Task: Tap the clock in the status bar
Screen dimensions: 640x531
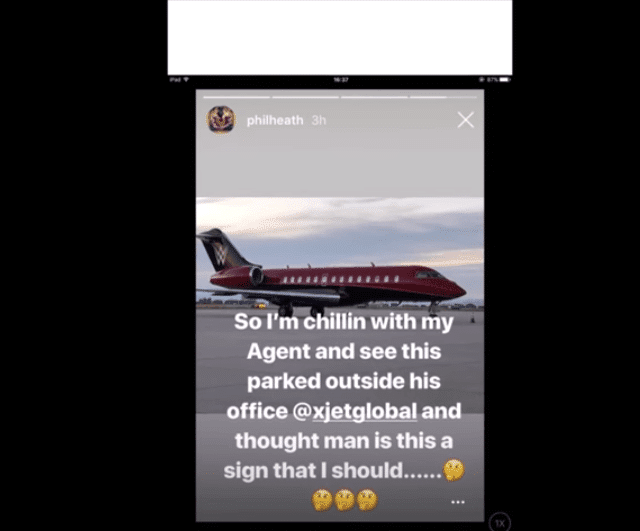Action: [x=341, y=80]
